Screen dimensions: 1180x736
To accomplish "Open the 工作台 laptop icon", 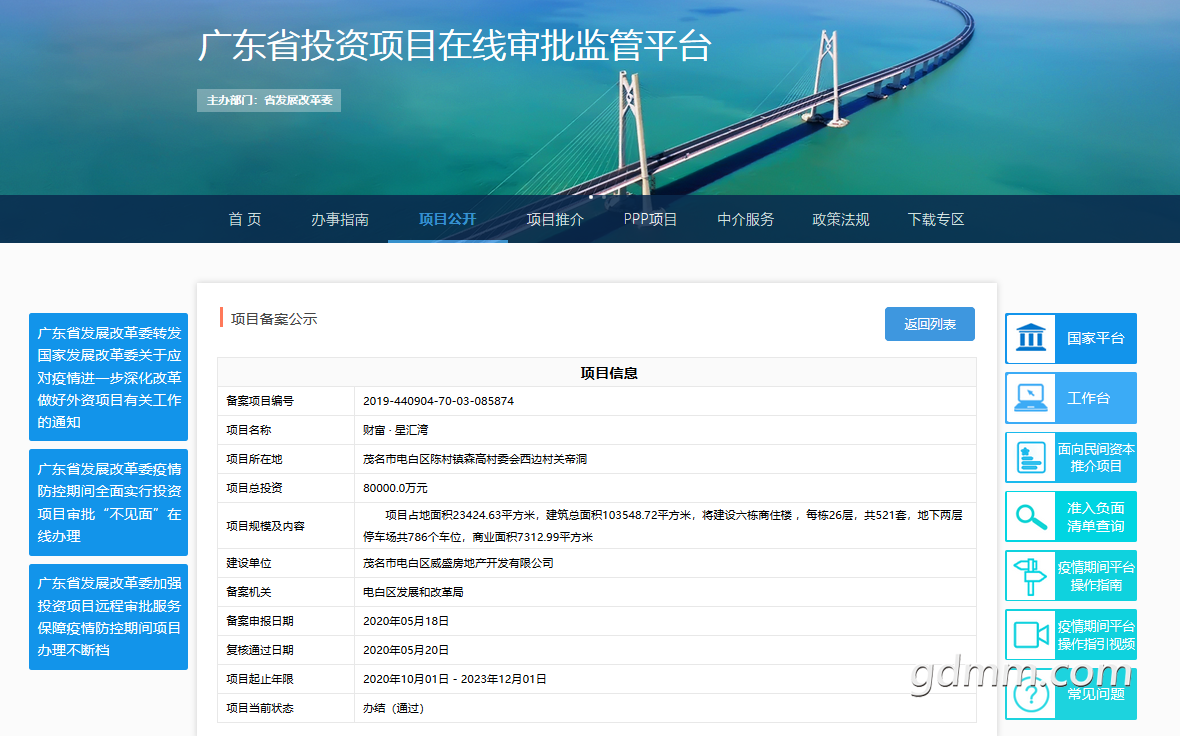I will (1030, 397).
